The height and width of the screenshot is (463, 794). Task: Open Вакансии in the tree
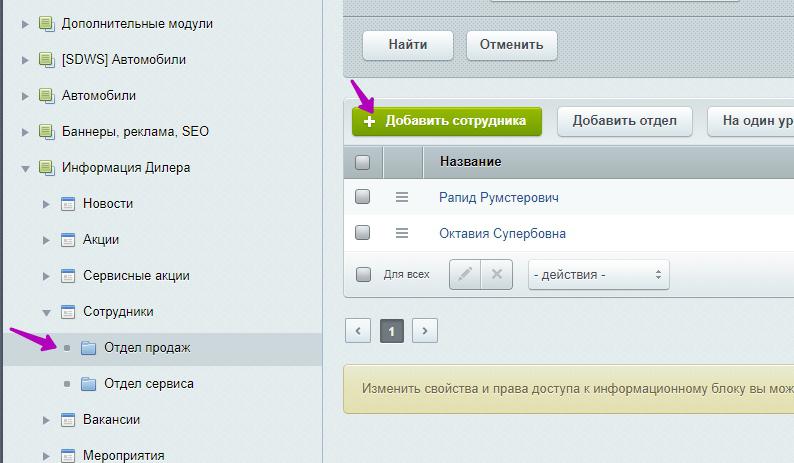(x=111, y=419)
